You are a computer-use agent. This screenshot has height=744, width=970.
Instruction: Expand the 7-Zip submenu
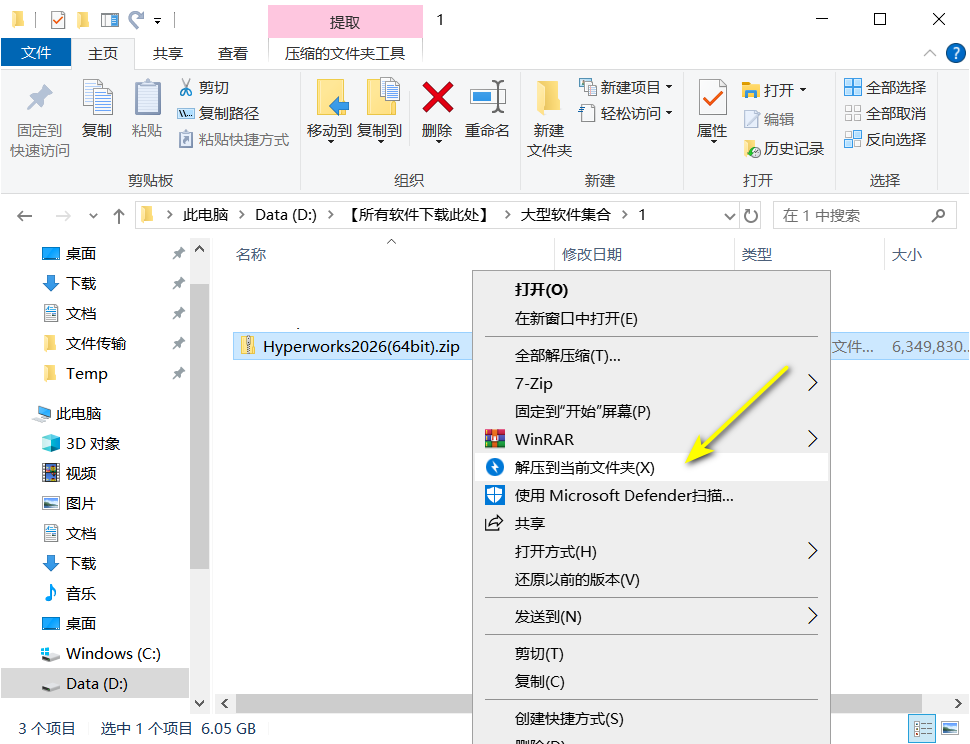coord(813,383)
